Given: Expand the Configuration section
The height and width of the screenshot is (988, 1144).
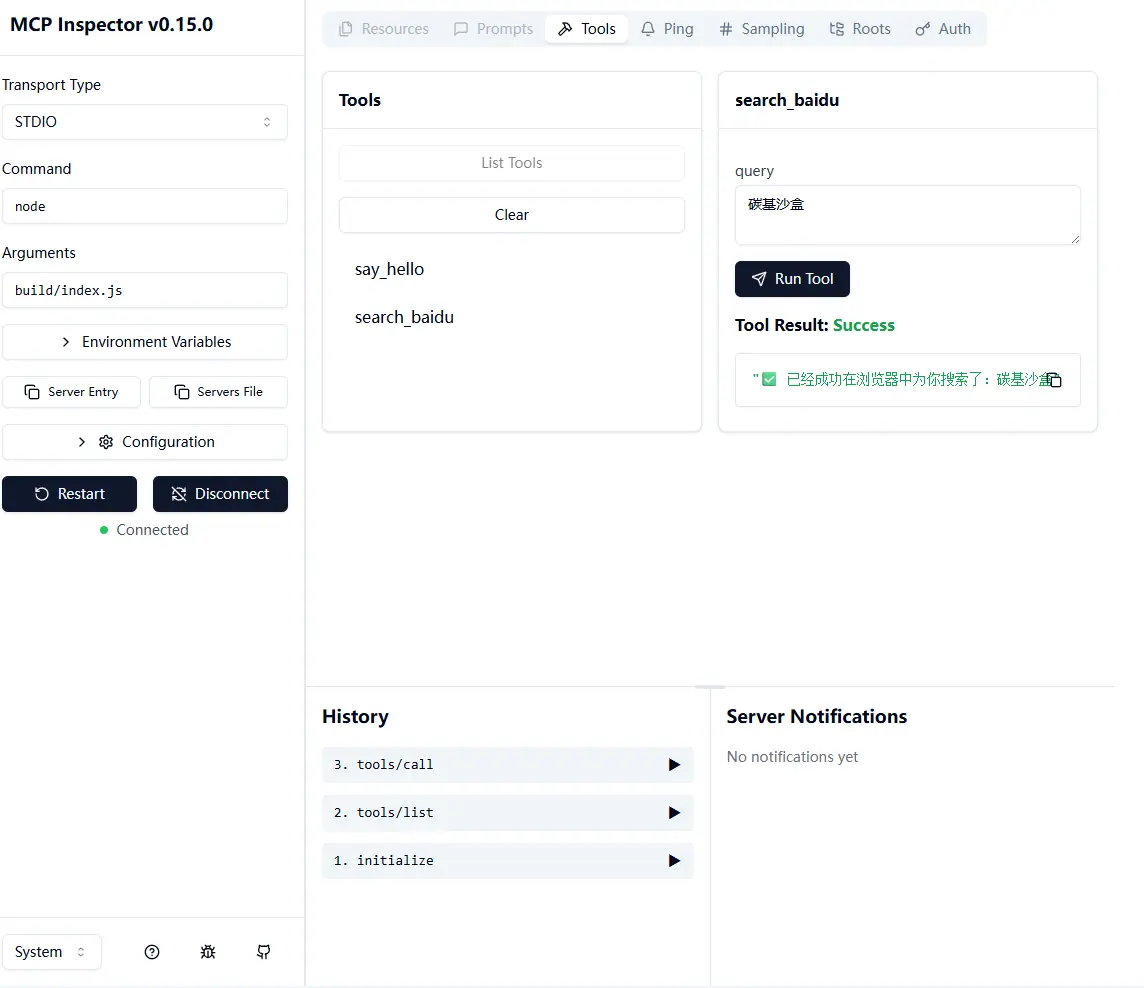Looking at the screenshot, I should click(144, 442).
